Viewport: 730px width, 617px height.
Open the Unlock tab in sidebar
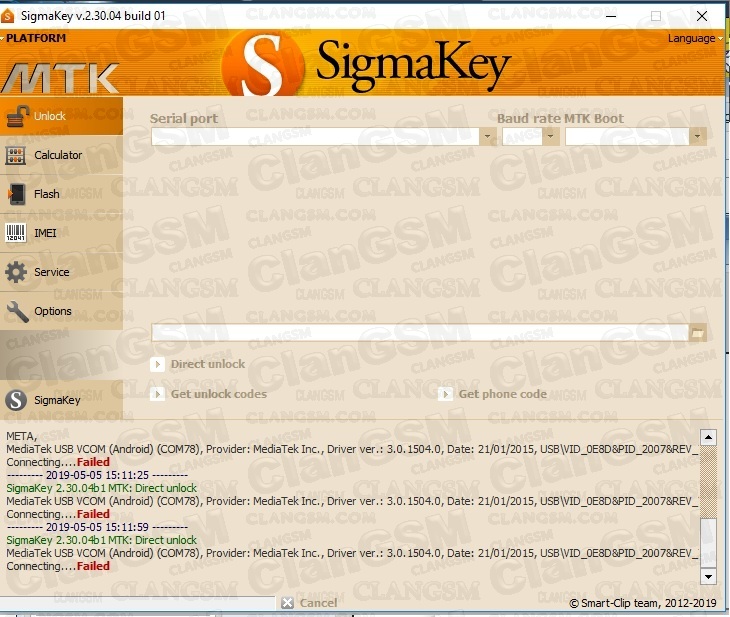(61, 116)
